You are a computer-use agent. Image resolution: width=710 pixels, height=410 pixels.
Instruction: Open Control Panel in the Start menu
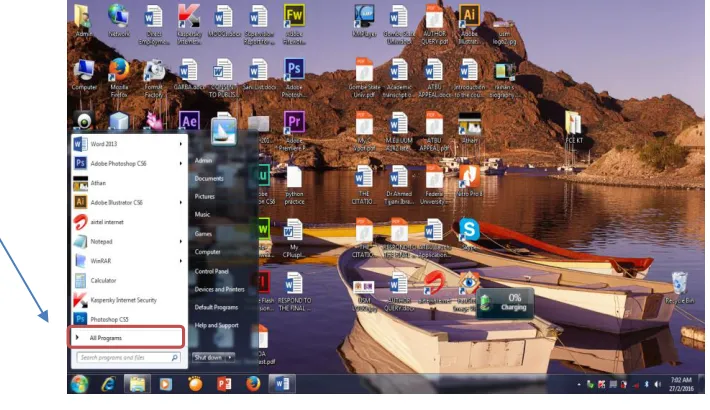pyautogui.click(x=211, y=271)
